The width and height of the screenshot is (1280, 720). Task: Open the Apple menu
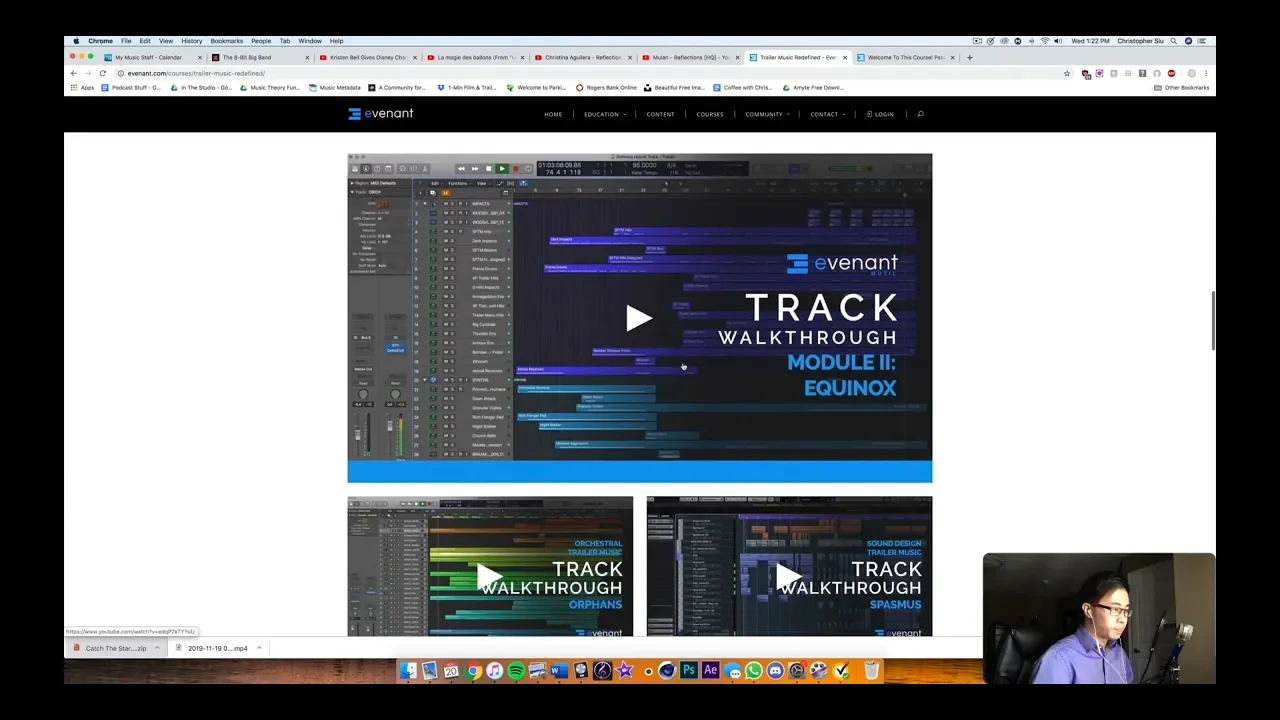76,41
